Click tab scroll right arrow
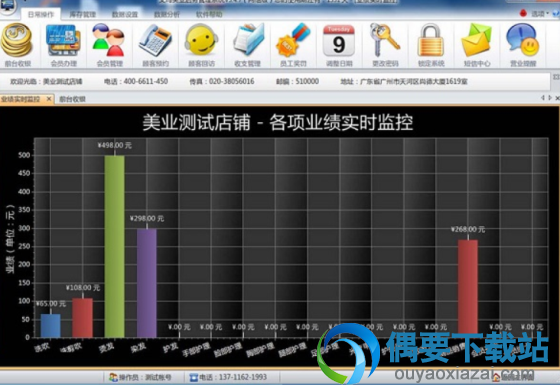The width and height of the screenshot is (560, 385). click(x=550, y=98)
